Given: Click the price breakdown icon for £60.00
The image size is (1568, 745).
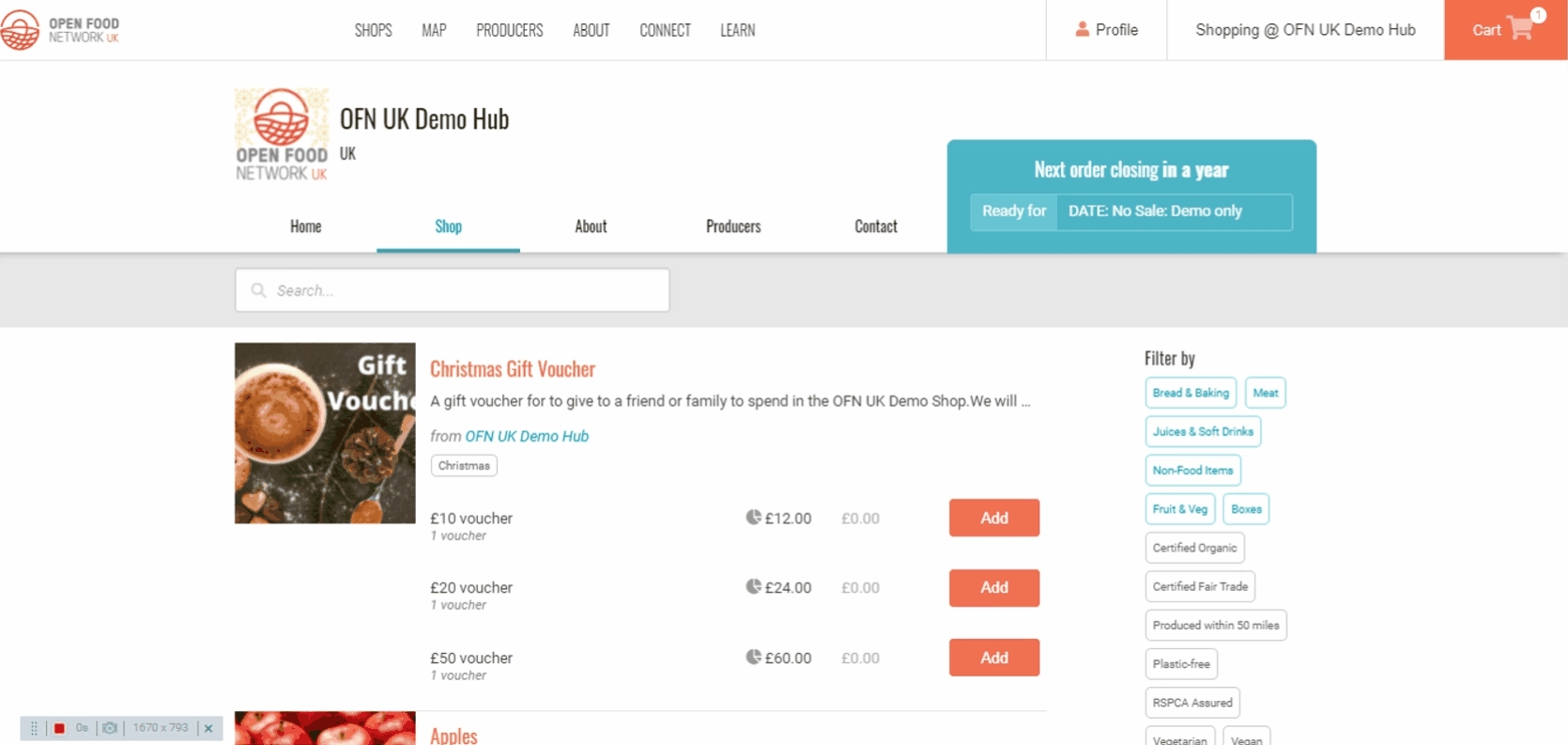Looking at the screenshot, I should click(753, 657).
